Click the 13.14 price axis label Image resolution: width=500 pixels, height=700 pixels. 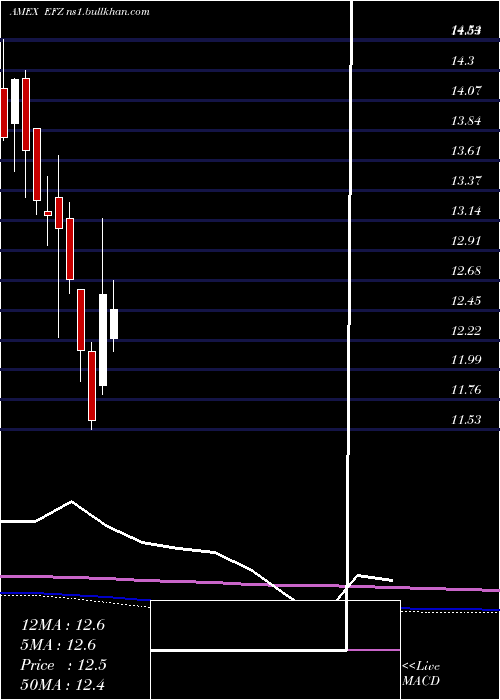point(466,210)
